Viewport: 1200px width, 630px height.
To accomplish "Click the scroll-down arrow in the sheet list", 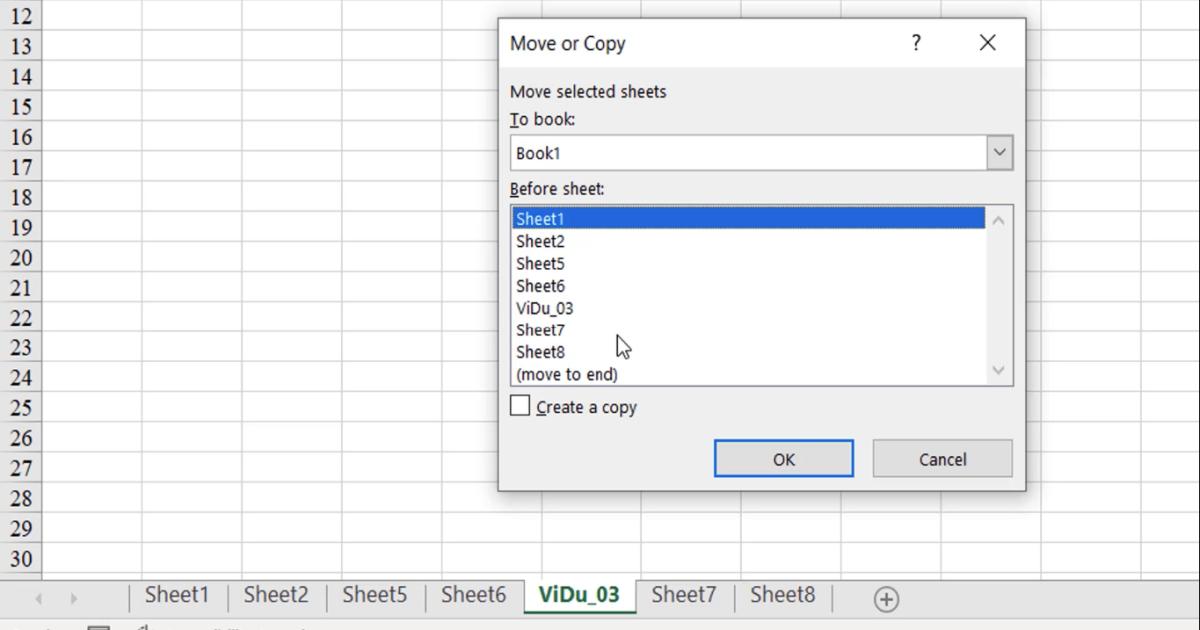I will pyautogui.click(x=998, y=370).
